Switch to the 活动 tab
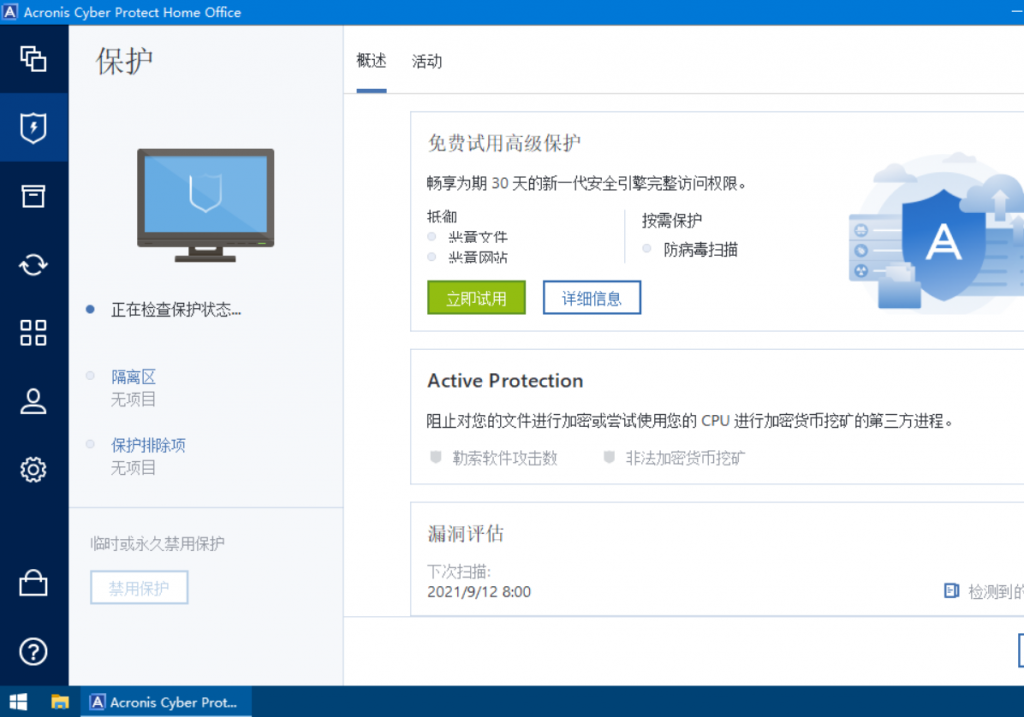The width and height of the screenshot is (1024, 717). pyautogui.click(x=426, y=61)
